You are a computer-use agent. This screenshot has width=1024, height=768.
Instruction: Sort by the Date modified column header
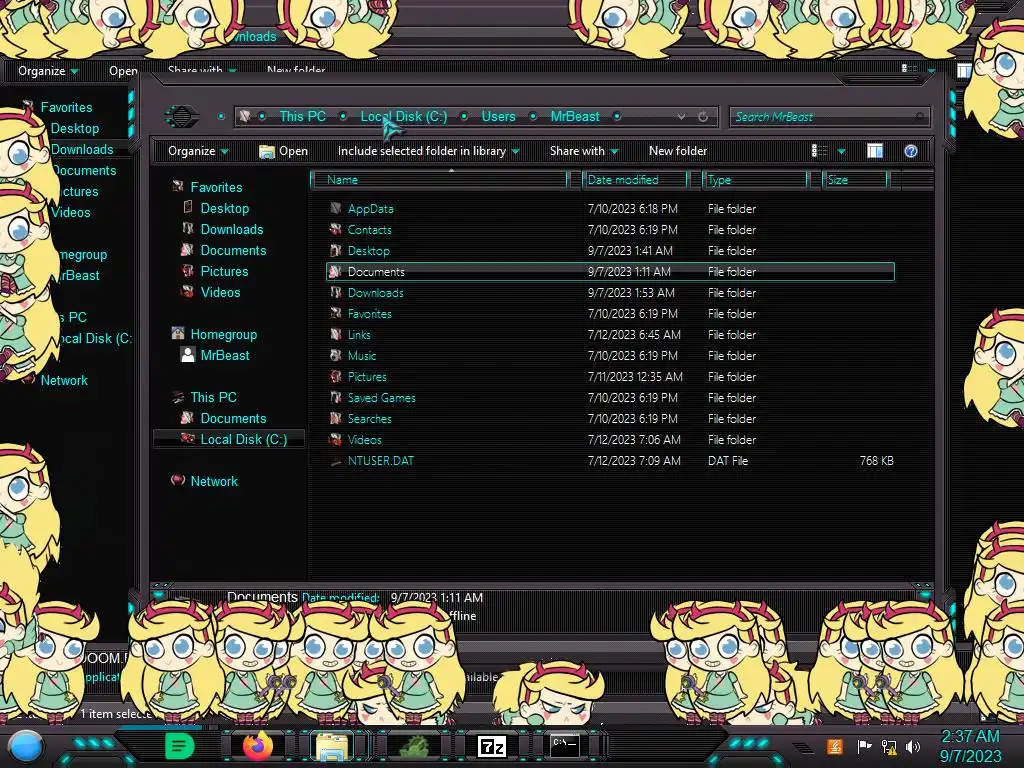click(635, 180)
